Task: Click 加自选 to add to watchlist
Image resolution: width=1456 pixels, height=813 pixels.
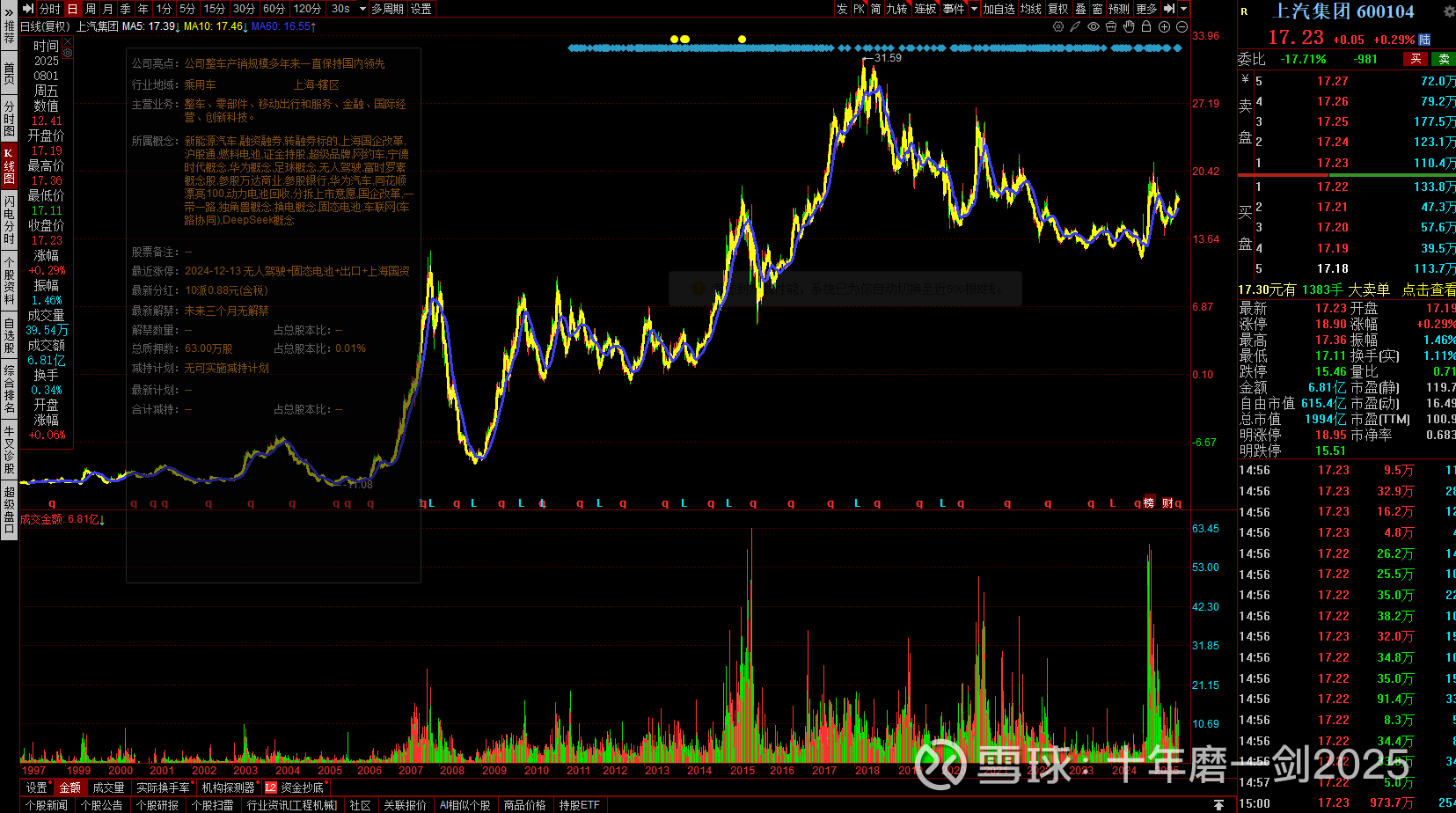Action: (999, 9)
